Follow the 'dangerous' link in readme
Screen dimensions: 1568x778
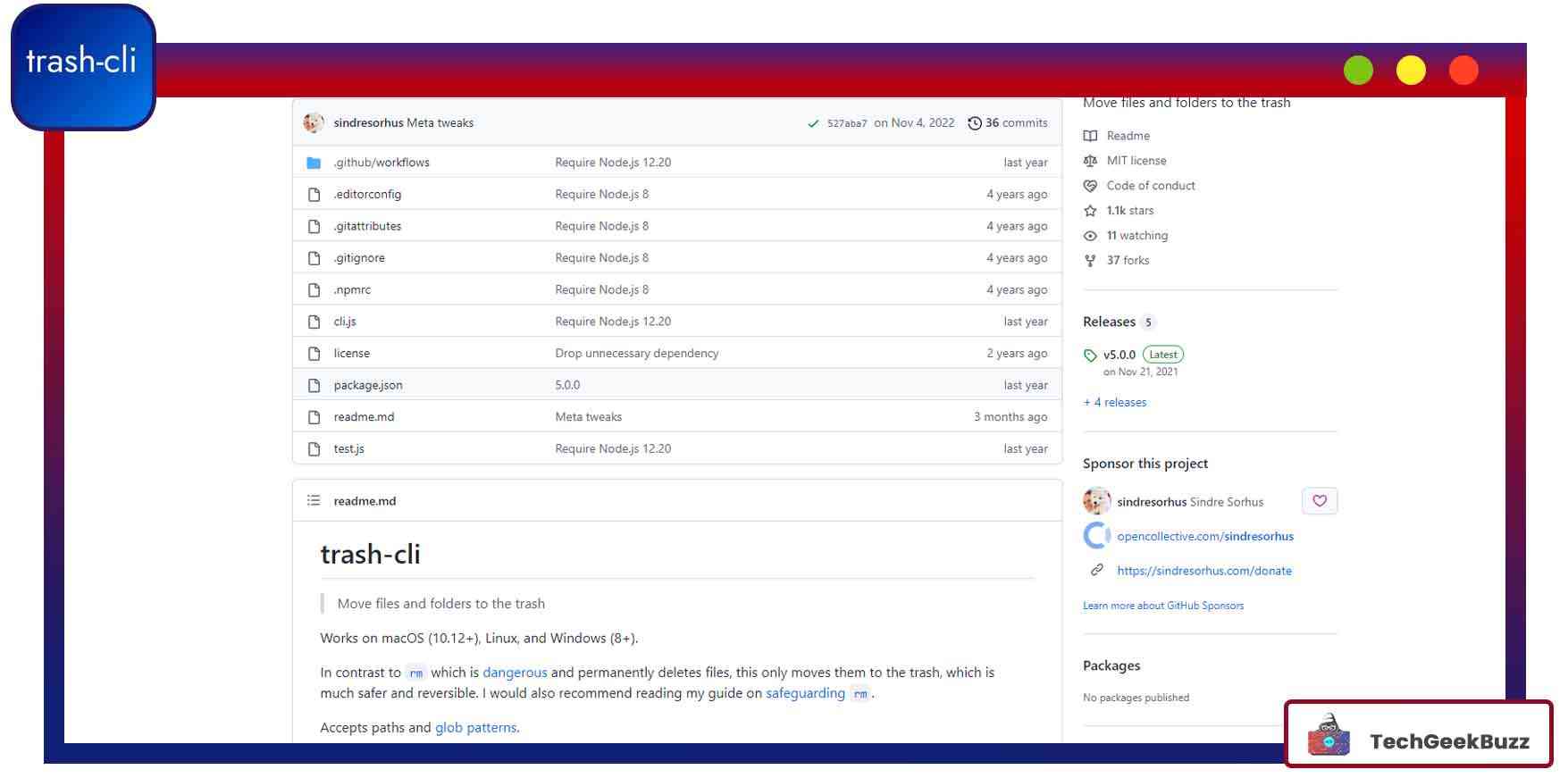tap(515, 673)
